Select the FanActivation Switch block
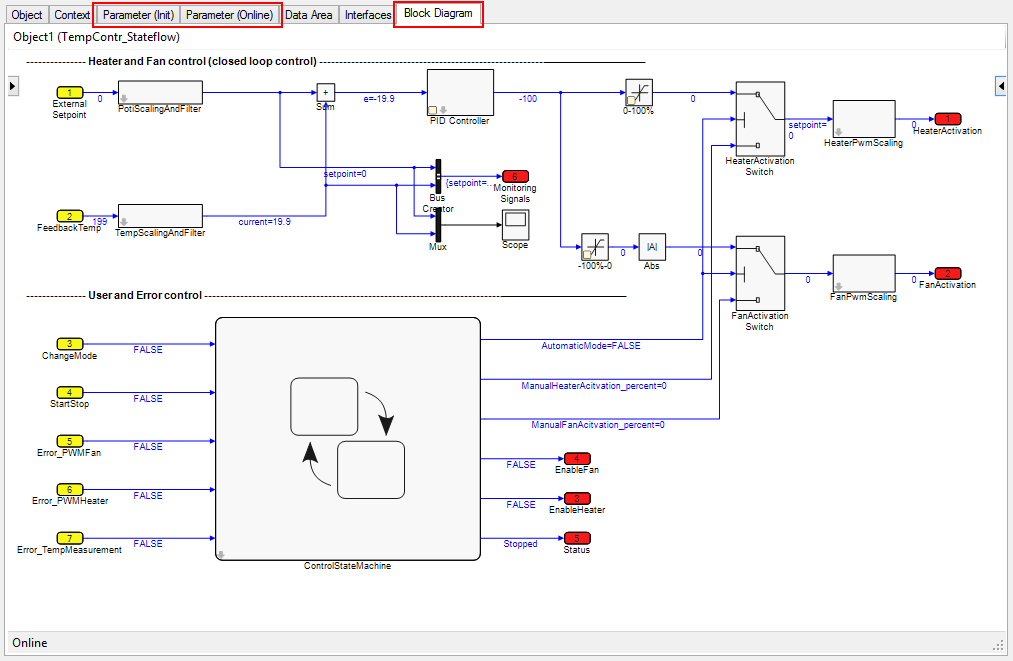Viewport: 1013px width, 661px height. 760,273
